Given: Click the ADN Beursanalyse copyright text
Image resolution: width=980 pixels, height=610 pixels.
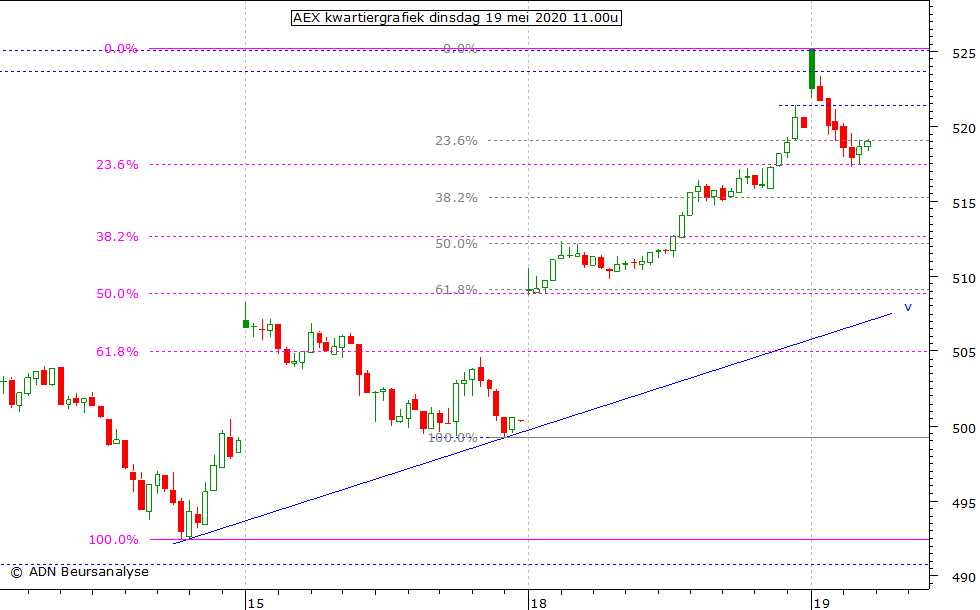Looking at the screenshot, I should click(x=80, y=571).
